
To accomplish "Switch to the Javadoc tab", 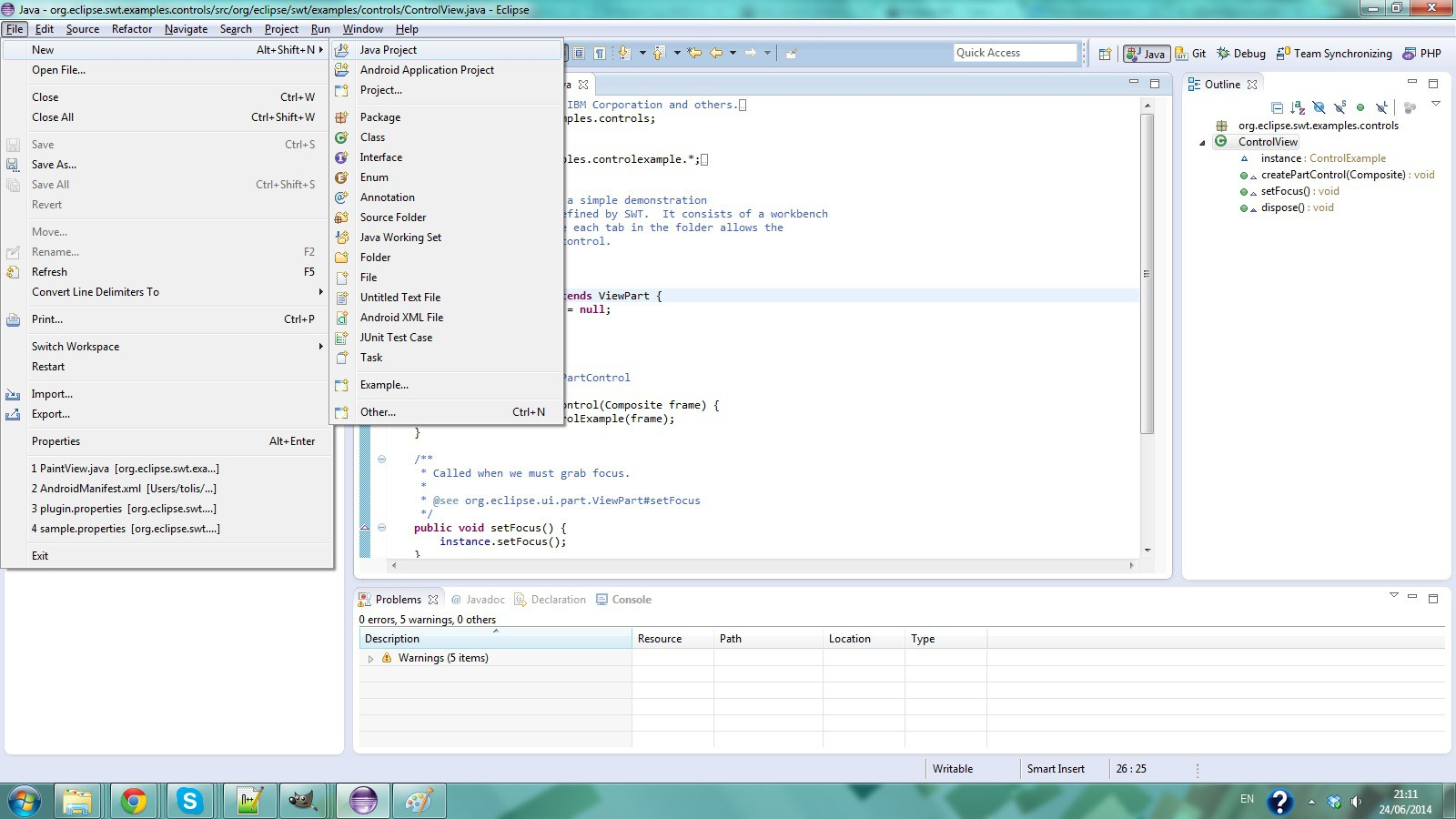I will tap(478, 600).
